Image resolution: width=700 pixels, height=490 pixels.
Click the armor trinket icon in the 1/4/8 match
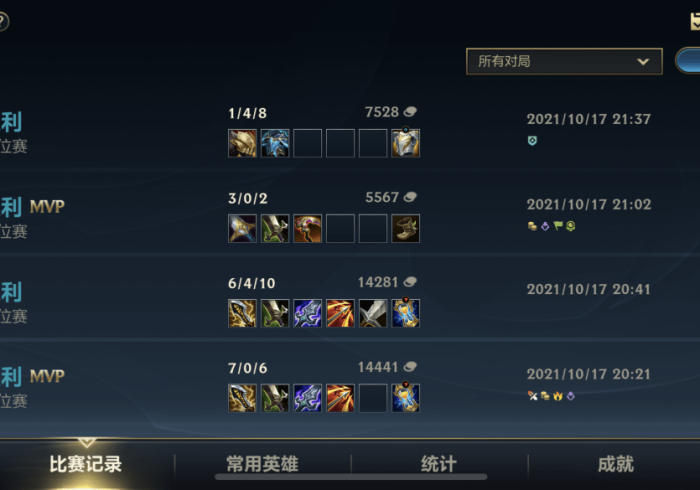[x=405, y=143]
